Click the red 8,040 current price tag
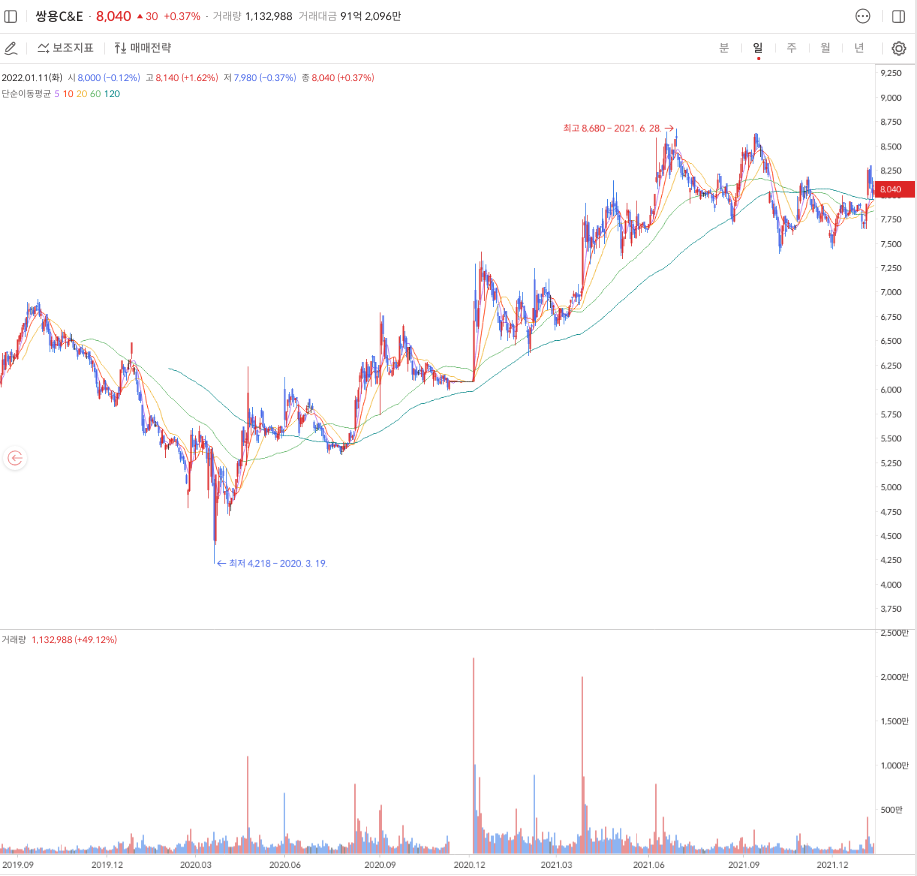The height and width of the screenshot is (876, 917). tap(895, 189)
